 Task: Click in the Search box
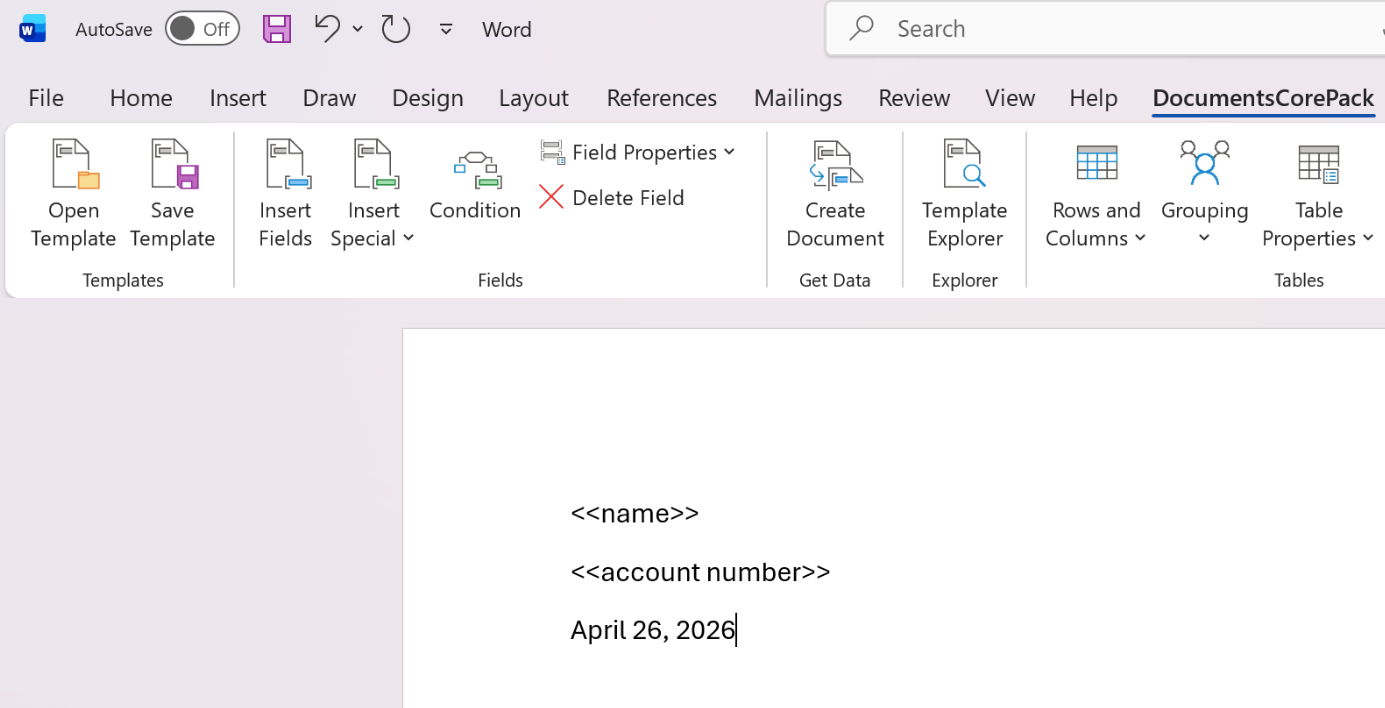pos(1100,28)
